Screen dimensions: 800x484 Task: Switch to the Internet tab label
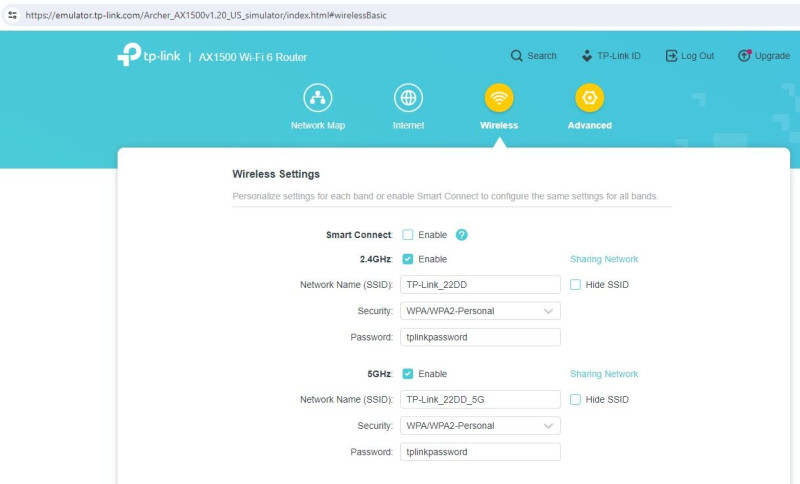pos(408,125)
